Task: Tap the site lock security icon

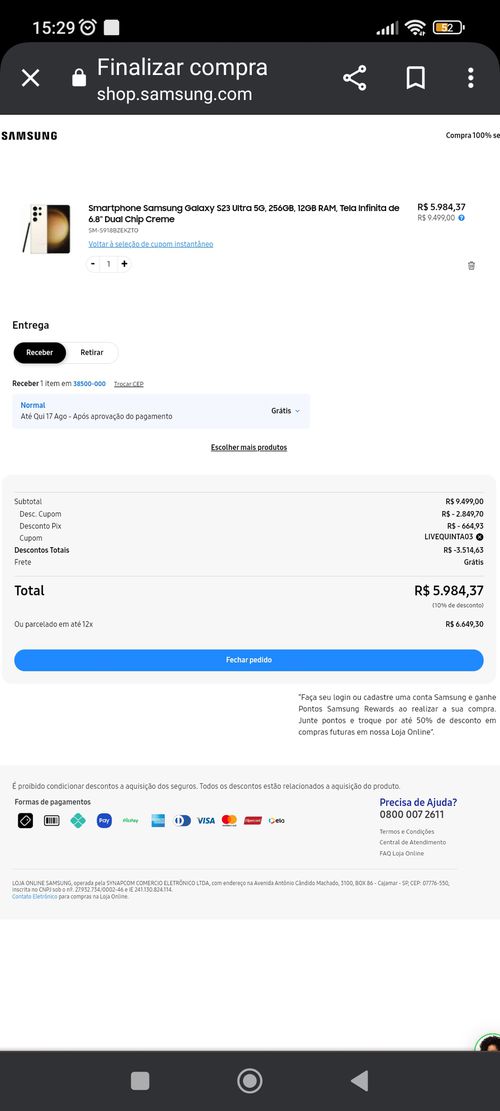Action: [x=79, y=78]
